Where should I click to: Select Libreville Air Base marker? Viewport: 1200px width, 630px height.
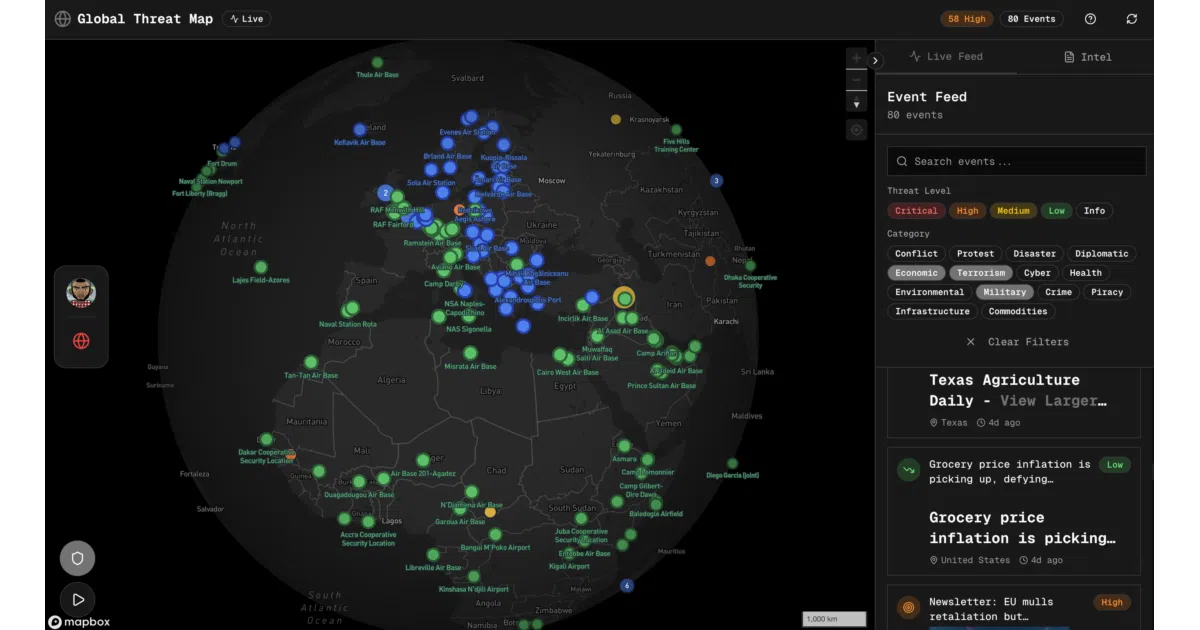click(434, 554)
